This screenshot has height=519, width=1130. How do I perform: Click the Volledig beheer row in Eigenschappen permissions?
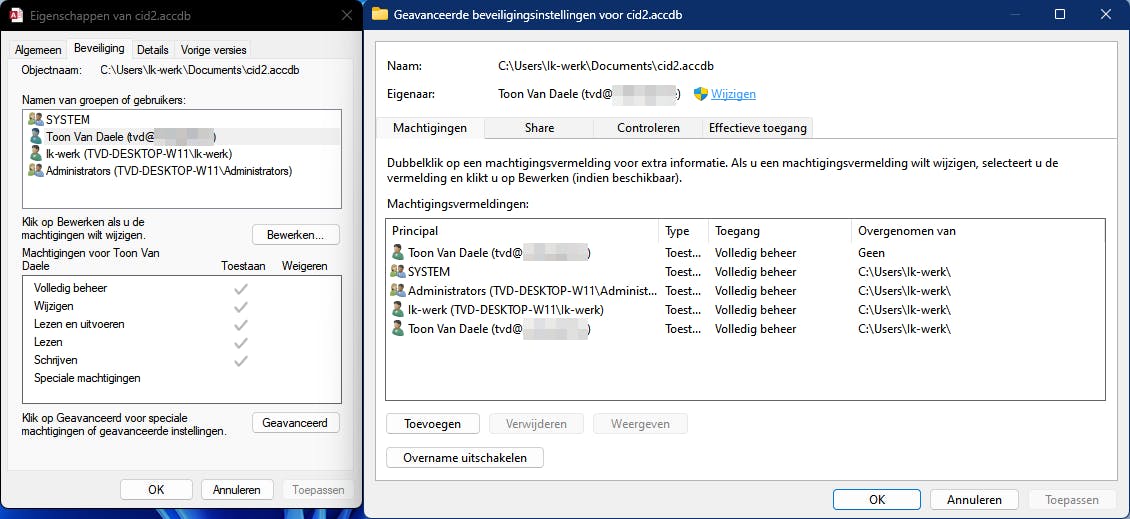pyautogui.click(x=182, y=288)
